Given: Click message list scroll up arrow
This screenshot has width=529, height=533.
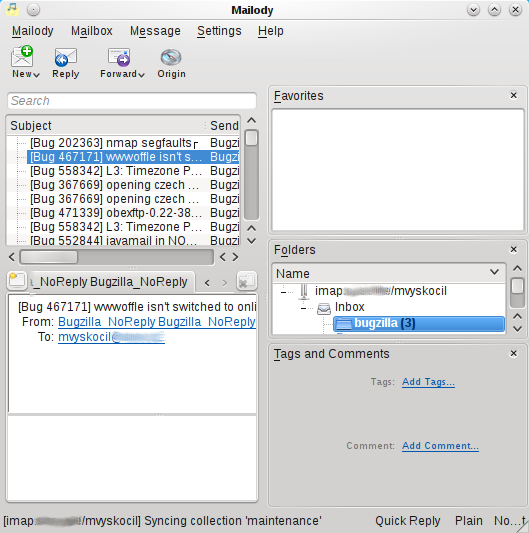Looking at the screenshot, I should pyautogui.click(x=251, y=120).
